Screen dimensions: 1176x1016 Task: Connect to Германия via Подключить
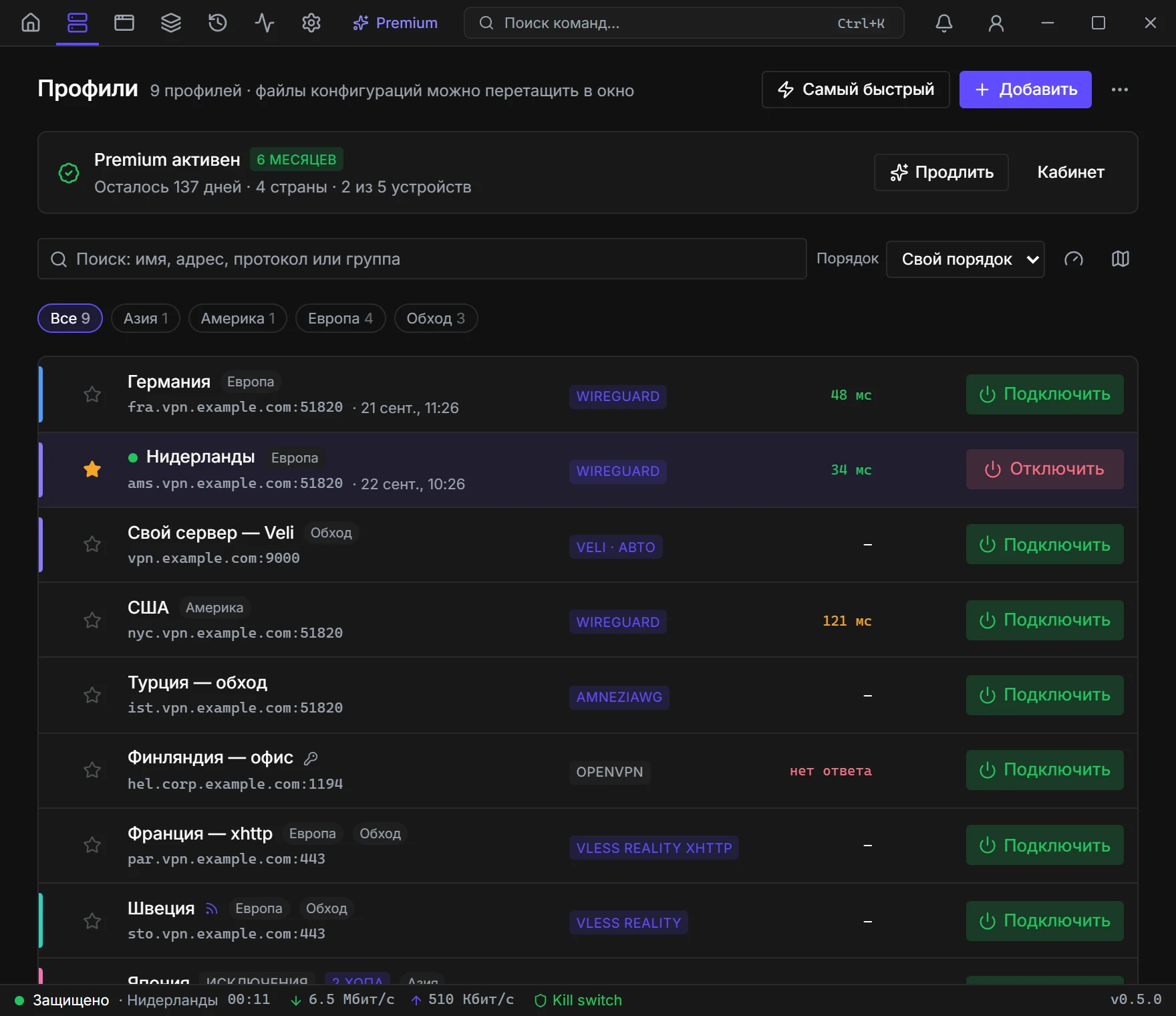[x=1044, y=394]
